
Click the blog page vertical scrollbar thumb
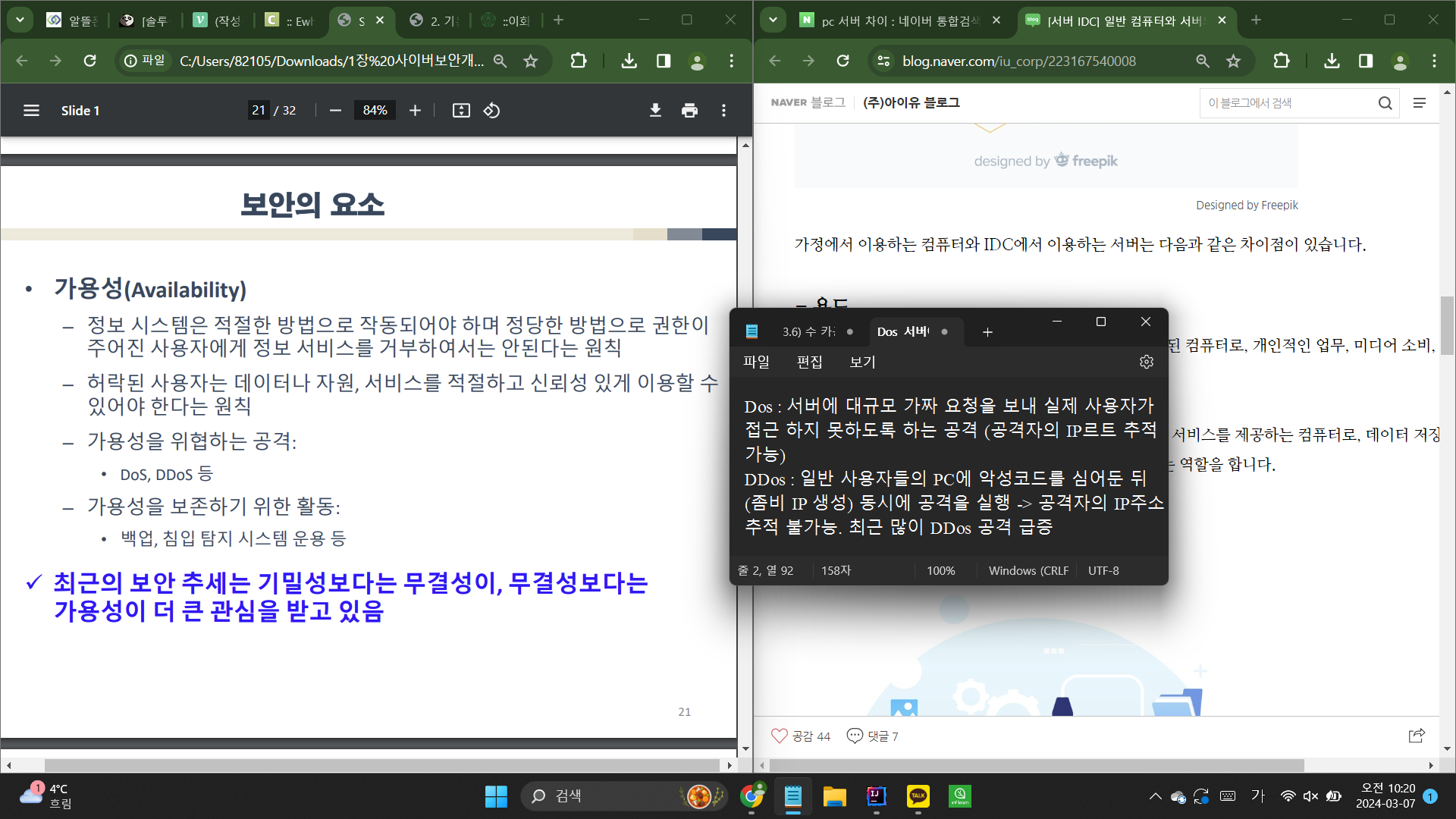pos(1447,326)
